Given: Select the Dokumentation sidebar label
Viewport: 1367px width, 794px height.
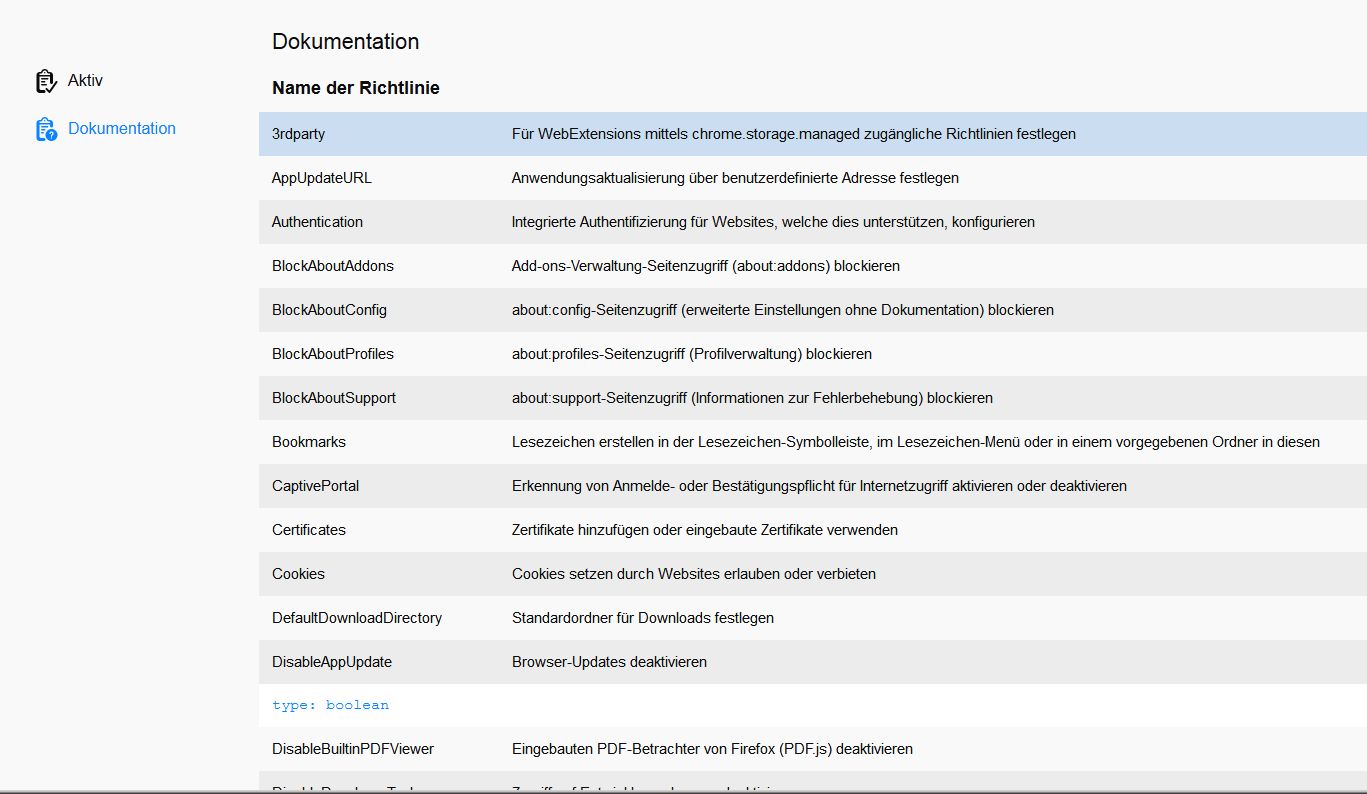Looking at the screenshot, I should coord(122,129).
